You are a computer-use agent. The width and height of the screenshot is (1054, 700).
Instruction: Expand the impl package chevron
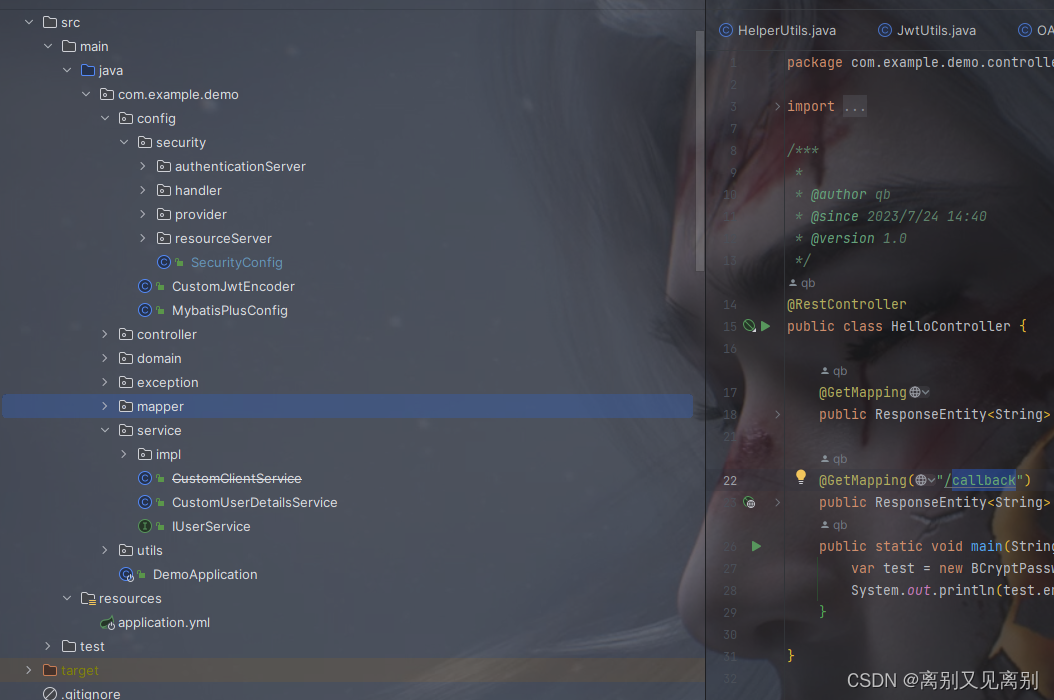tap(124, 454)
